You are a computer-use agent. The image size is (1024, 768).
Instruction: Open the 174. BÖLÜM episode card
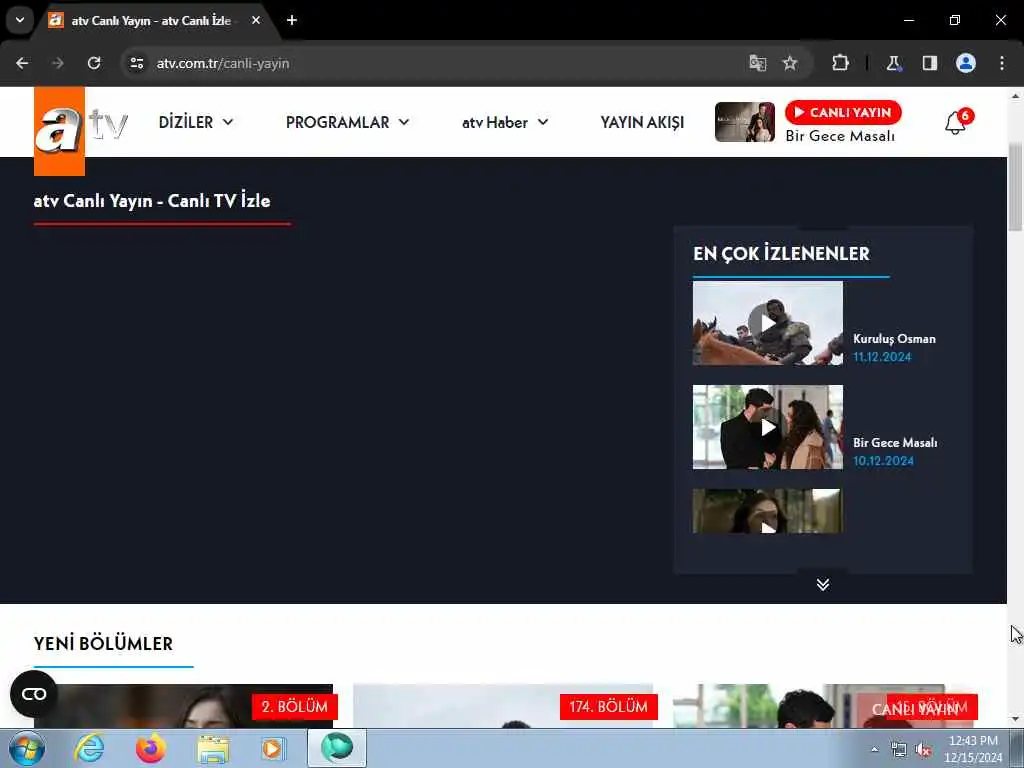tap(505, 706)
